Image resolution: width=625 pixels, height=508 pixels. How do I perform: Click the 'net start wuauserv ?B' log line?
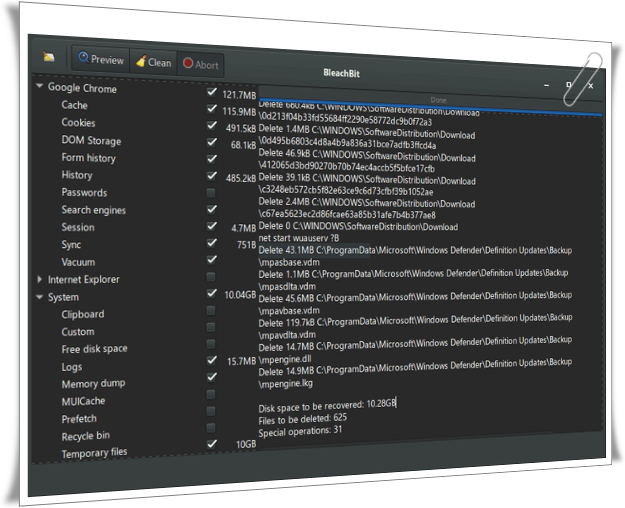pos(299,238)
